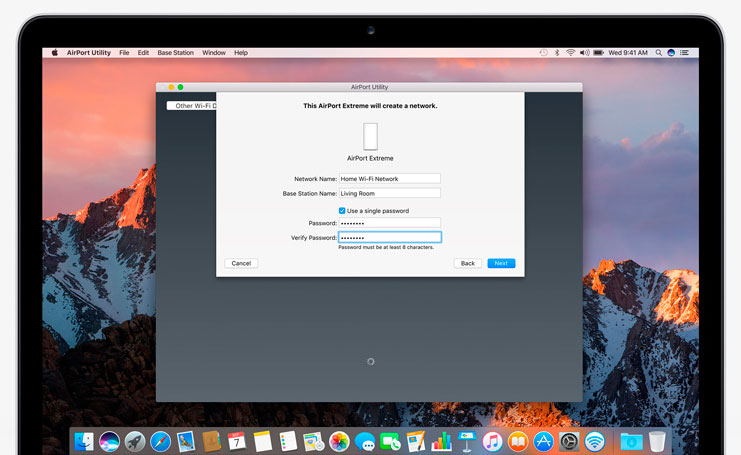This screenshot has width=741, height=455.
Task: Click the menu bar clock Wed 9:41 AM
Action: pos(628,52)
